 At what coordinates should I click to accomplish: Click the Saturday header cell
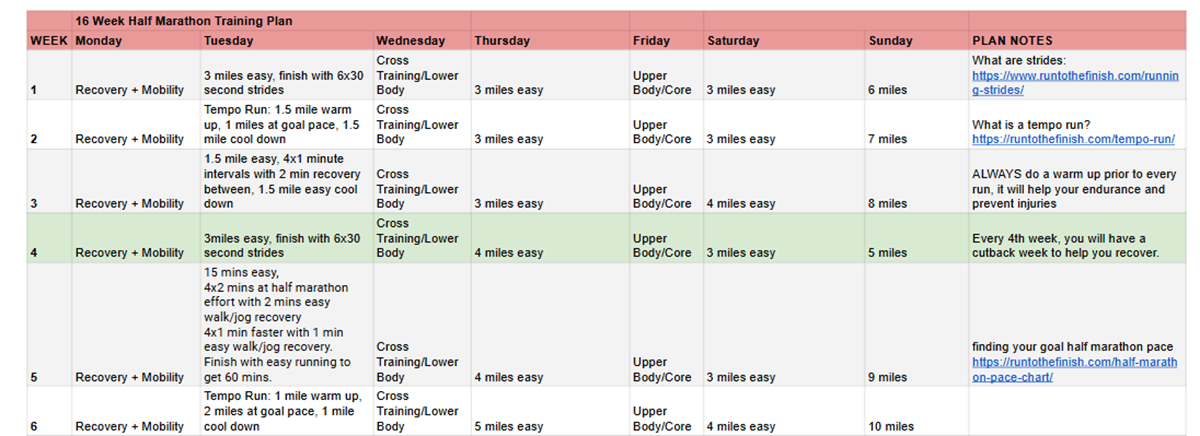click(x=733, y=41)
